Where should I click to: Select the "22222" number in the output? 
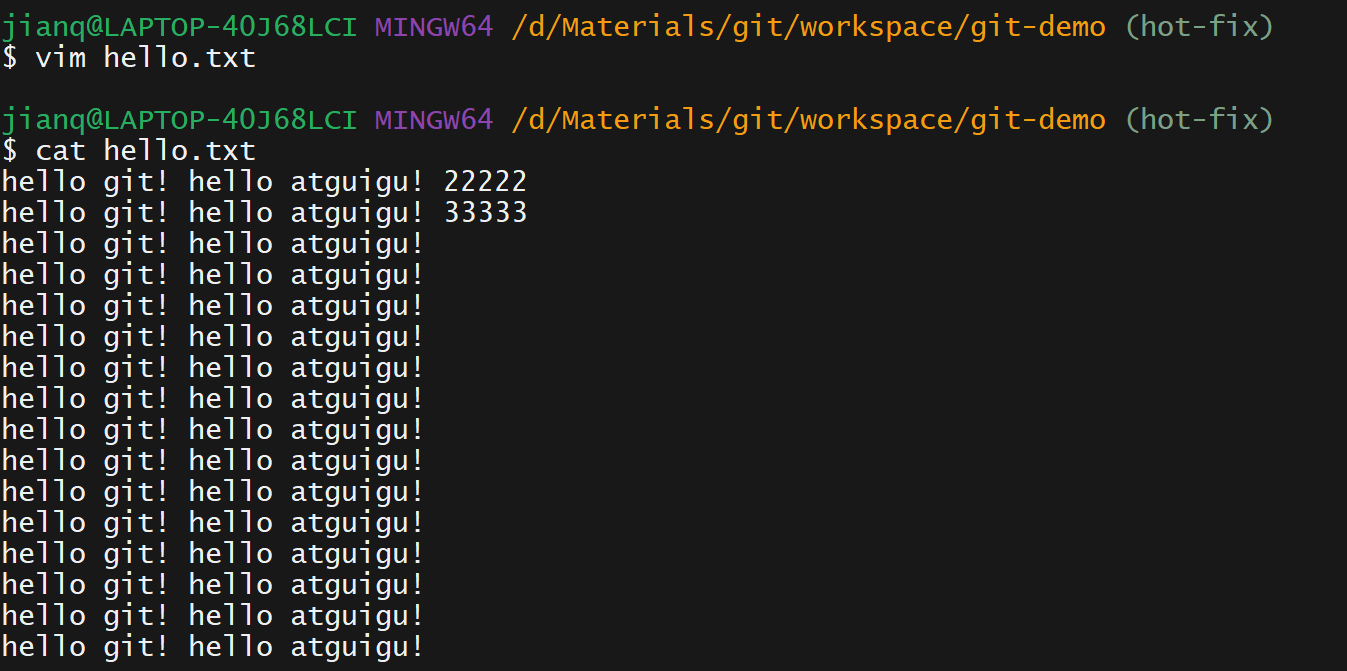485,182
